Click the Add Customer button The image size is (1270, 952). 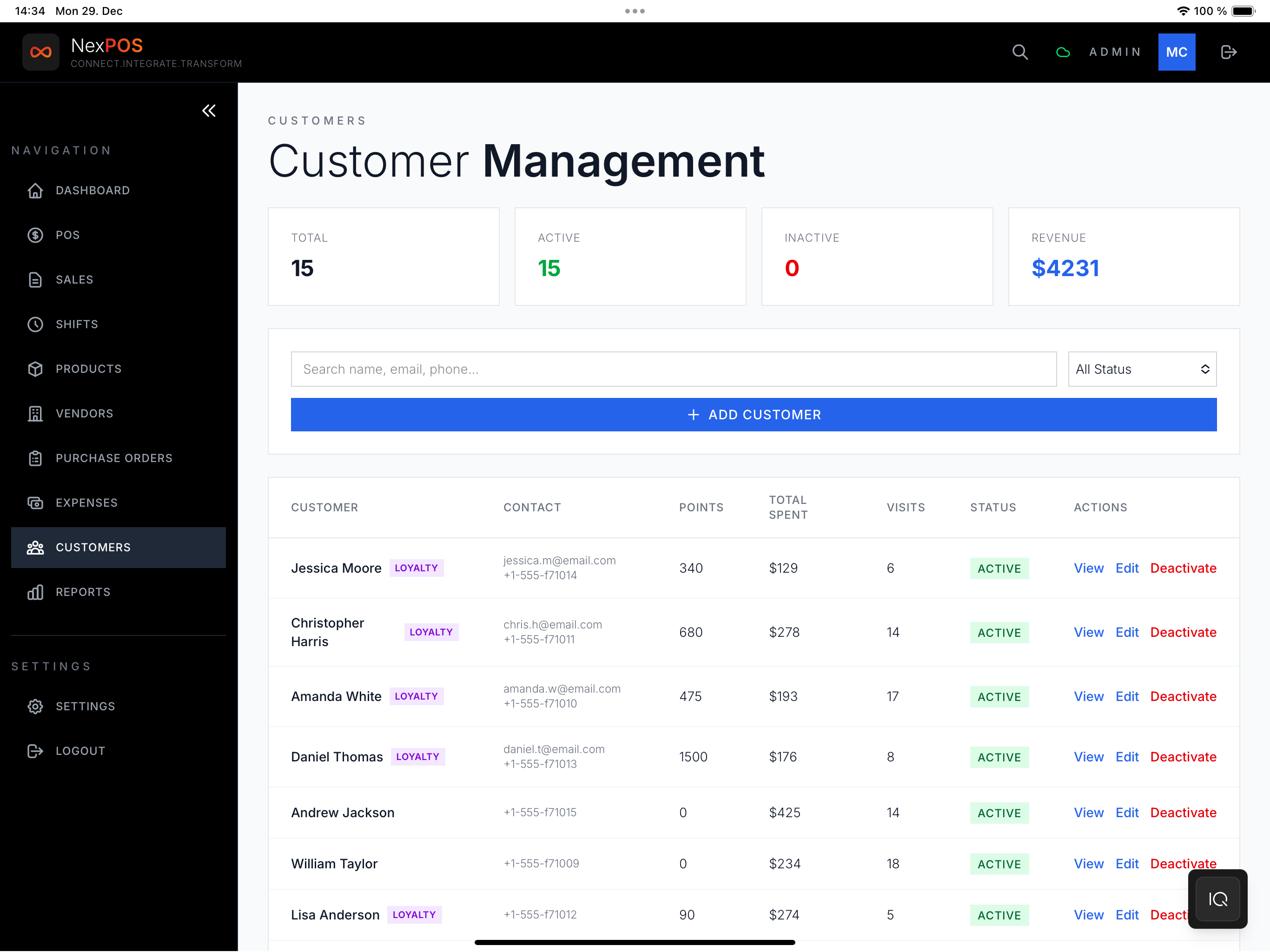tap(753, 415)
